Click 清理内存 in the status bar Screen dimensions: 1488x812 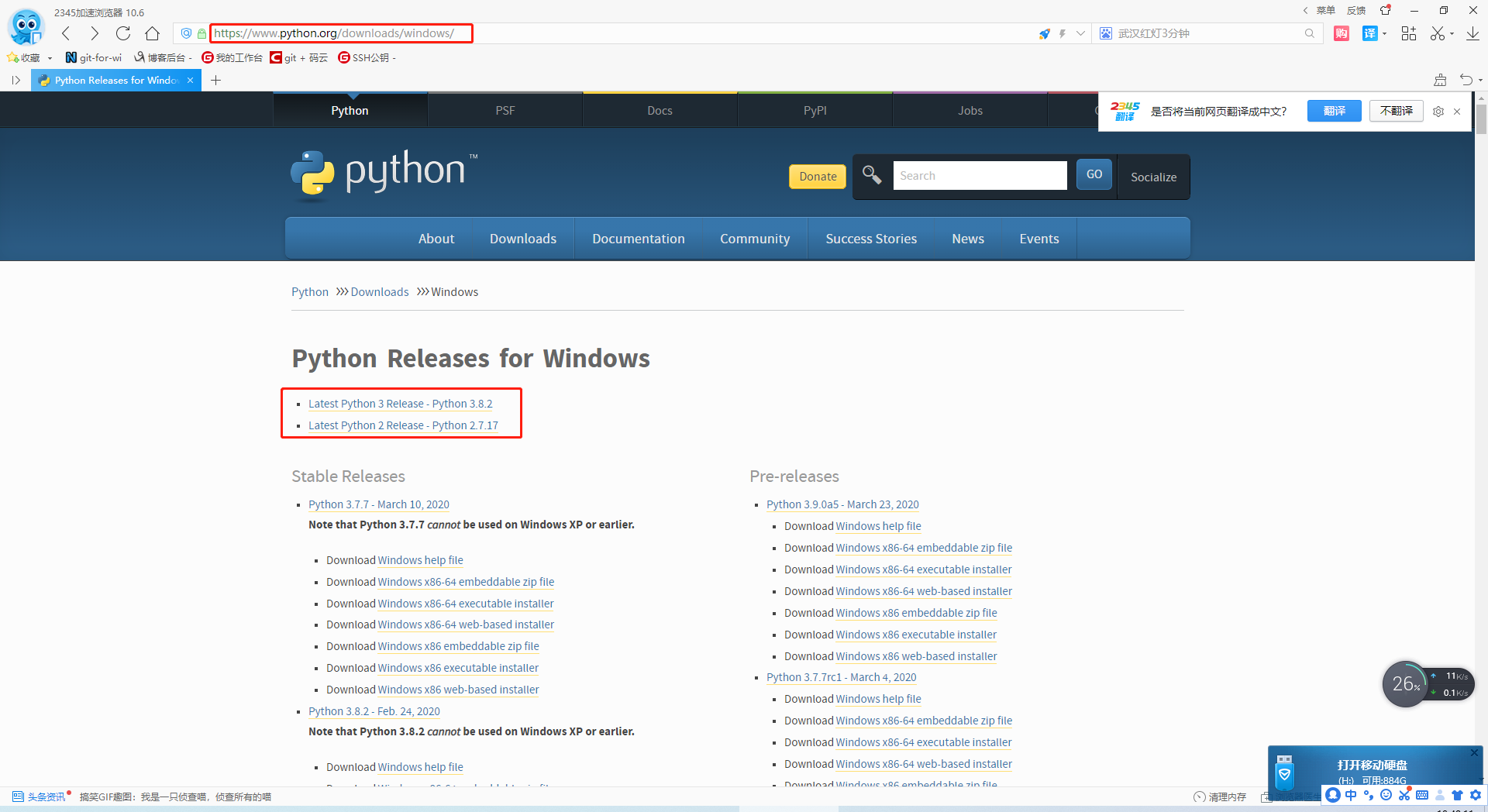[1221, 797]
